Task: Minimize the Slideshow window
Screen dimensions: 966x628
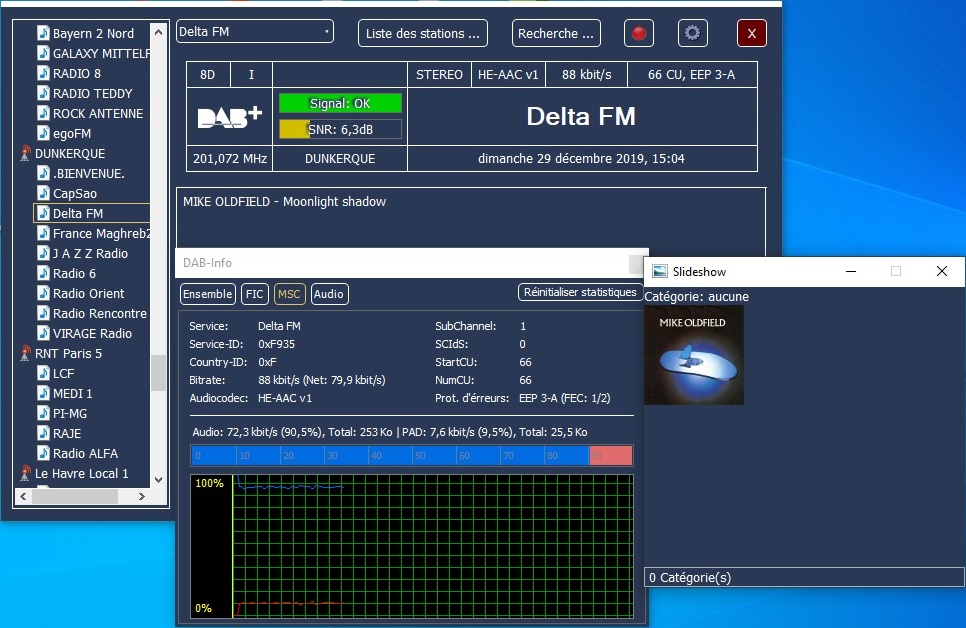Action: [851, 271]
